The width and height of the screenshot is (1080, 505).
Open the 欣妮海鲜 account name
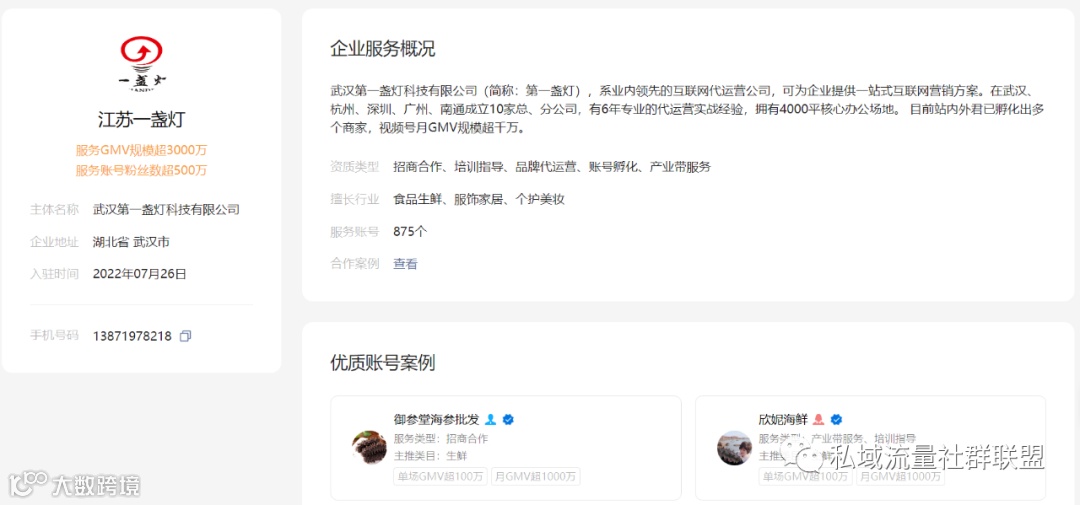click(x=782, y=419)
